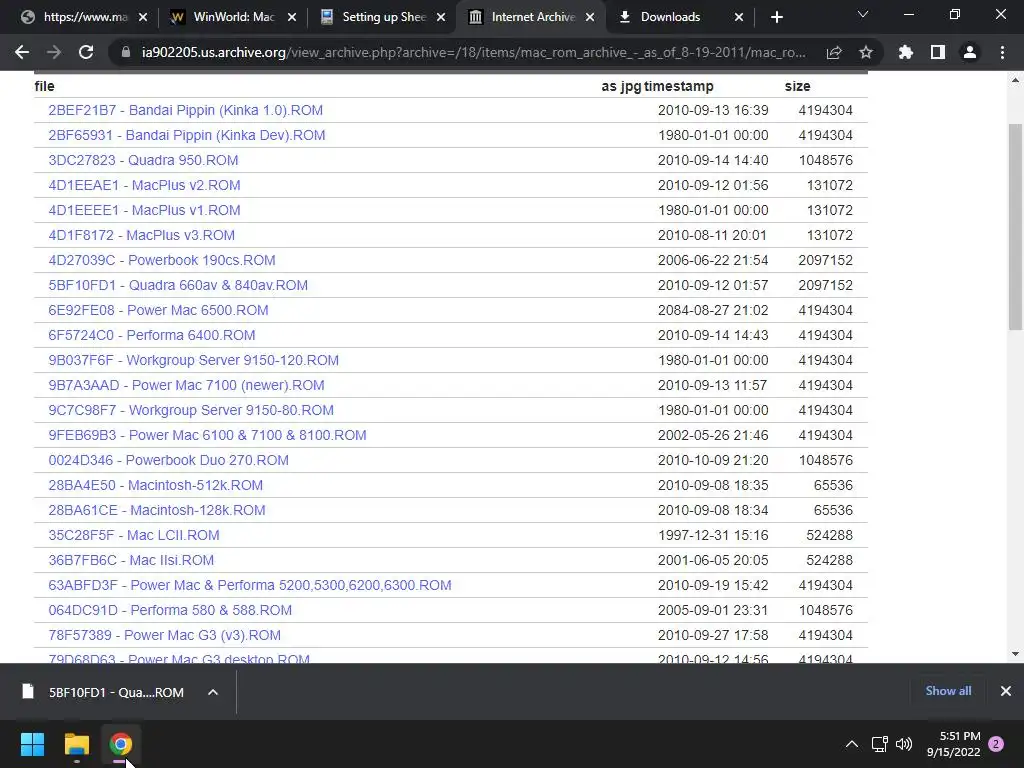Open the tab search chevron
Screen dimensions: 1024x768
(x=863, y=14)
